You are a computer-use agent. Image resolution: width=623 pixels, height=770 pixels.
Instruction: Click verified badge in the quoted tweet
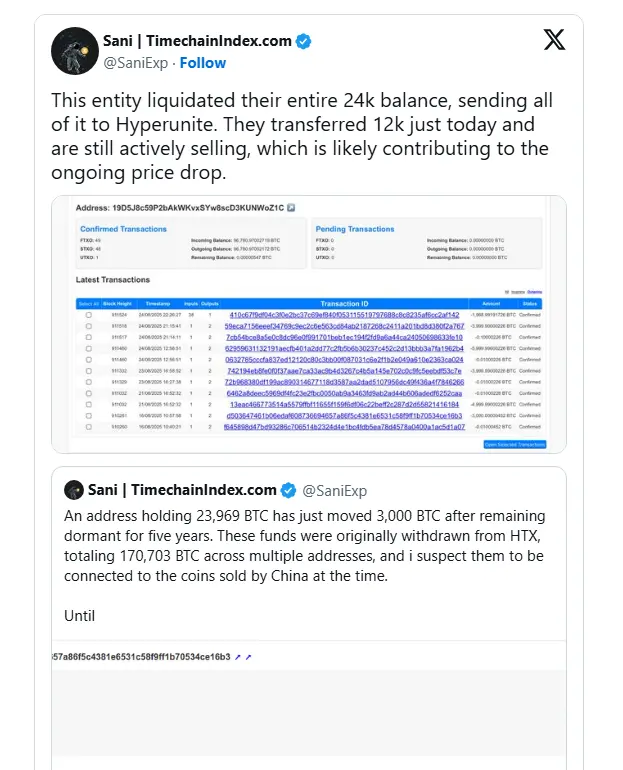click(289, 490)
